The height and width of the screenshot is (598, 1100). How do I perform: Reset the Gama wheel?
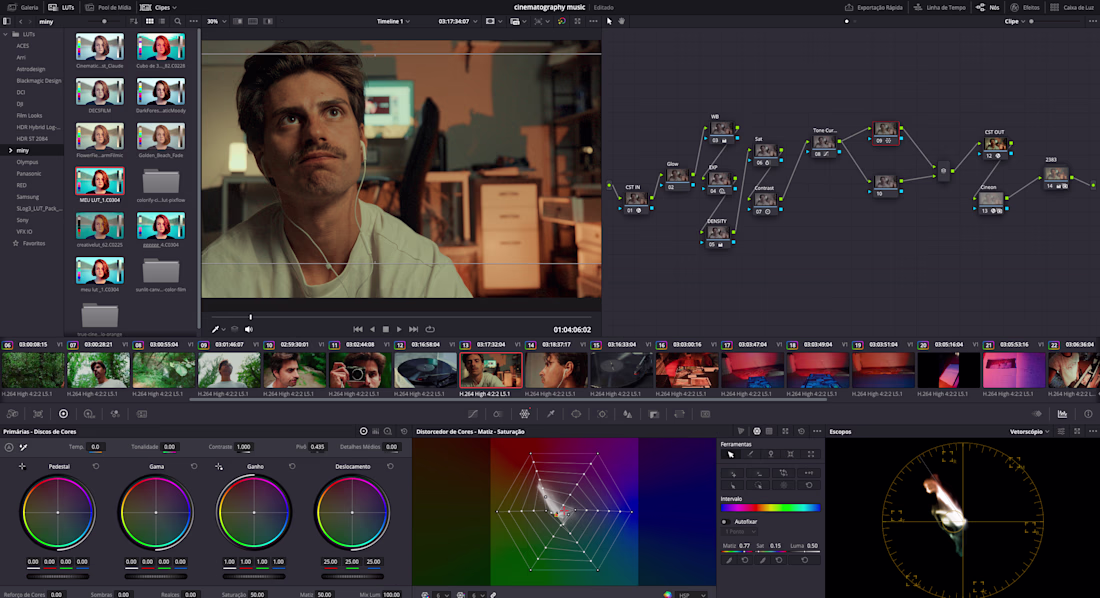tap(194, 466)
